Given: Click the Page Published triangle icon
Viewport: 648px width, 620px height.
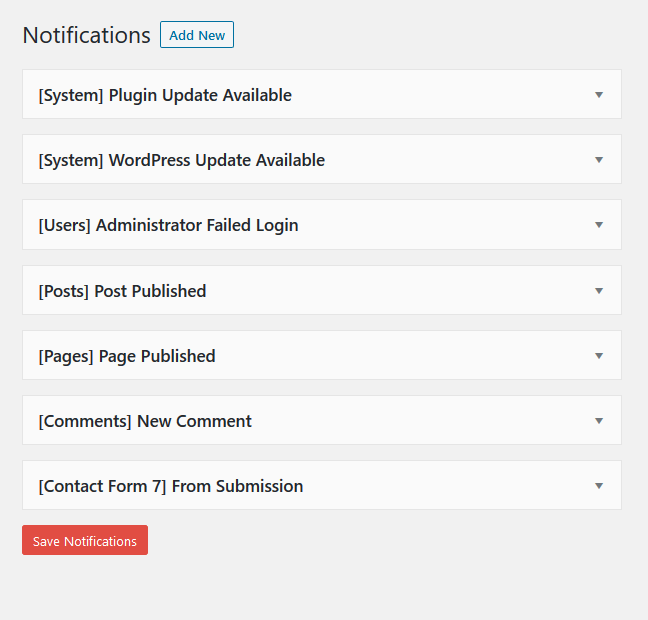Looking at the screenshot, I should [x=599, y=356].
